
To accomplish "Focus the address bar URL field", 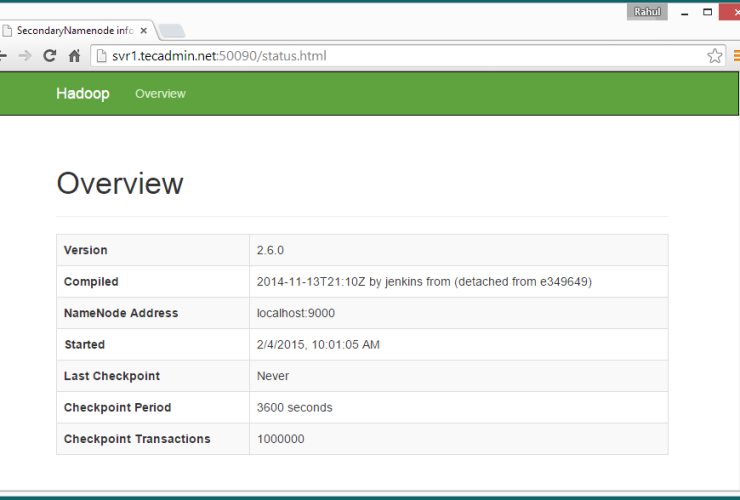I will [x=400, y=56].
